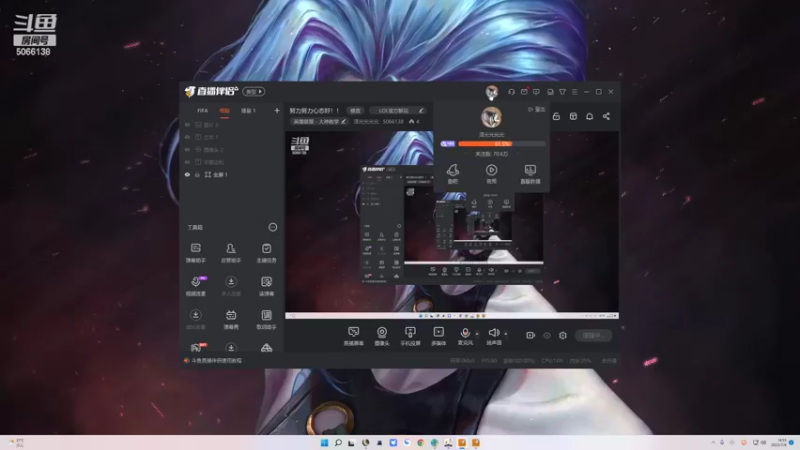Toggle visibility of fourth listed source

[187, 162]
